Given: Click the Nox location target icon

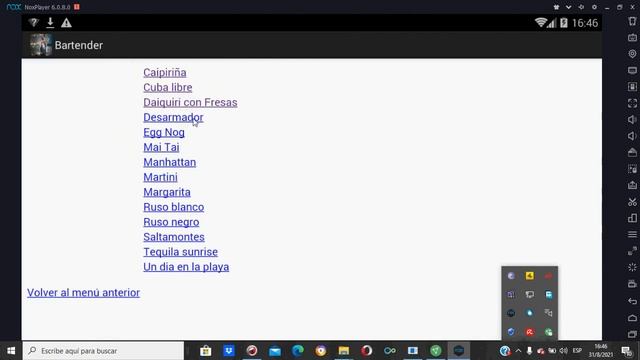Looking at the screenshot, I should click(632, 53).
